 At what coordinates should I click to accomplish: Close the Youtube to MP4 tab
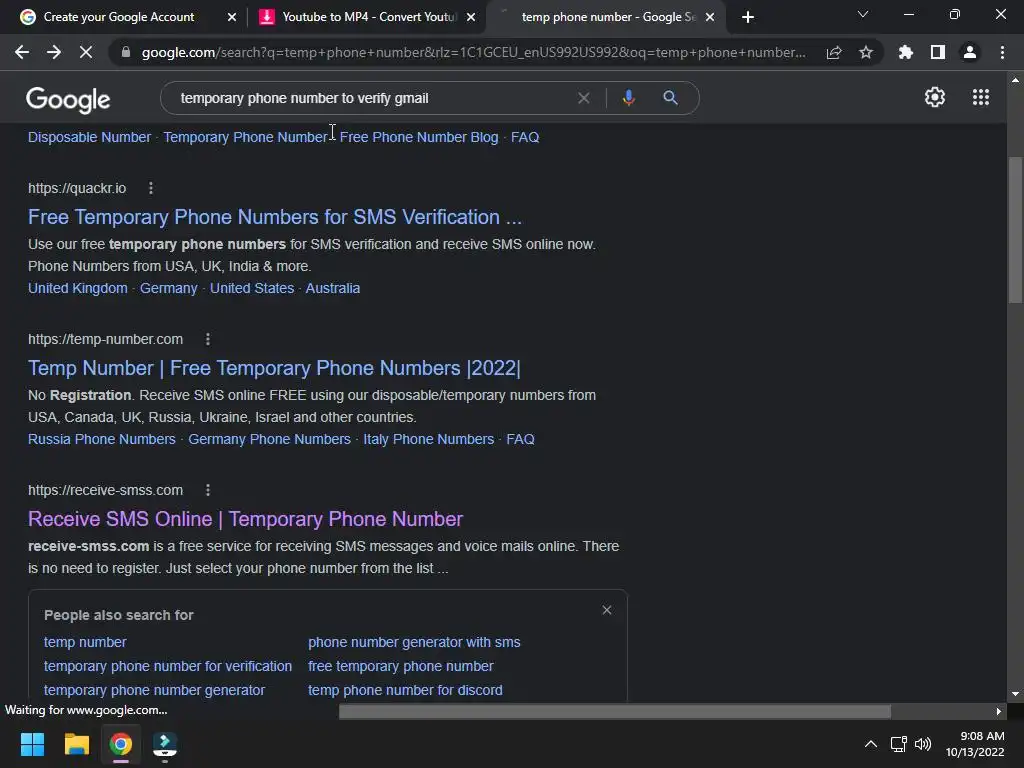(x=471, y=17)
